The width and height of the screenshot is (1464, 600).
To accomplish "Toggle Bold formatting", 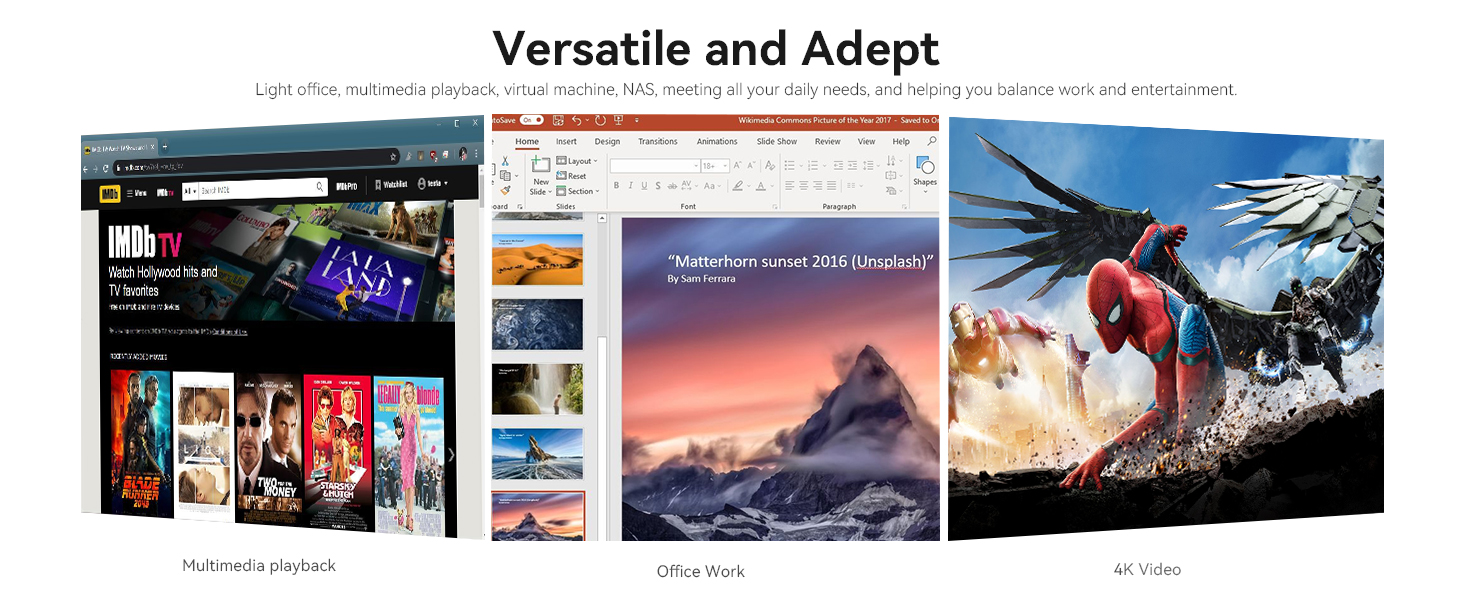I will point(616,185).
